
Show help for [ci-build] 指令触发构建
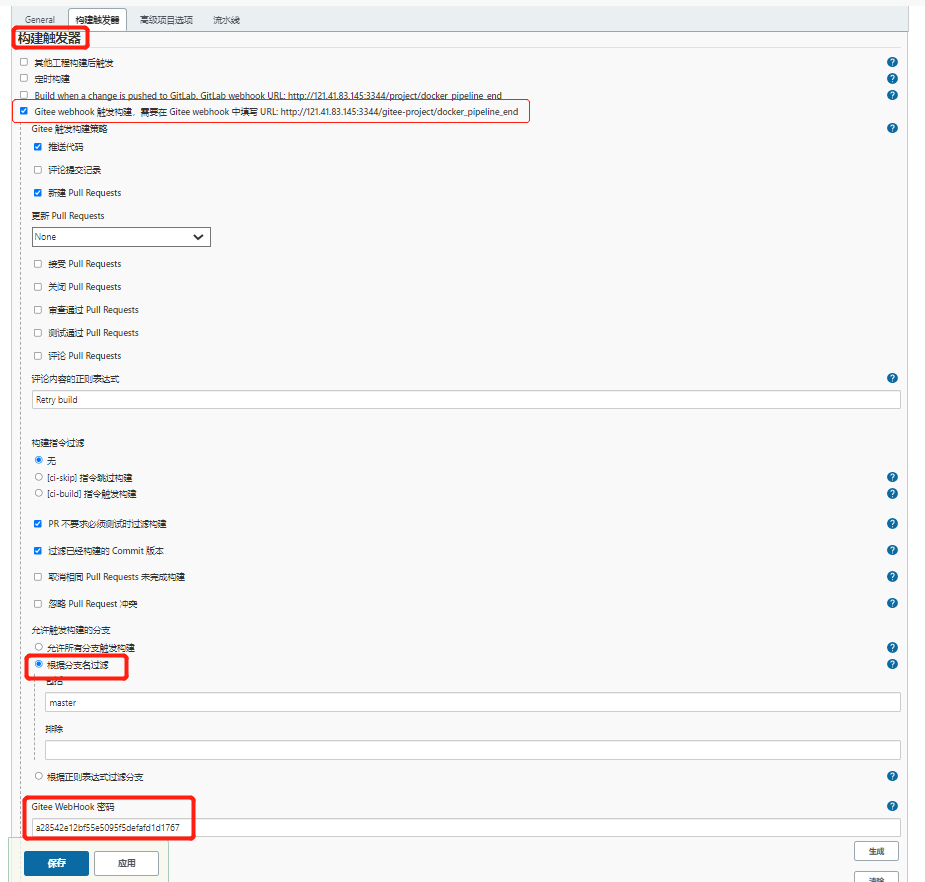point(892,494)
